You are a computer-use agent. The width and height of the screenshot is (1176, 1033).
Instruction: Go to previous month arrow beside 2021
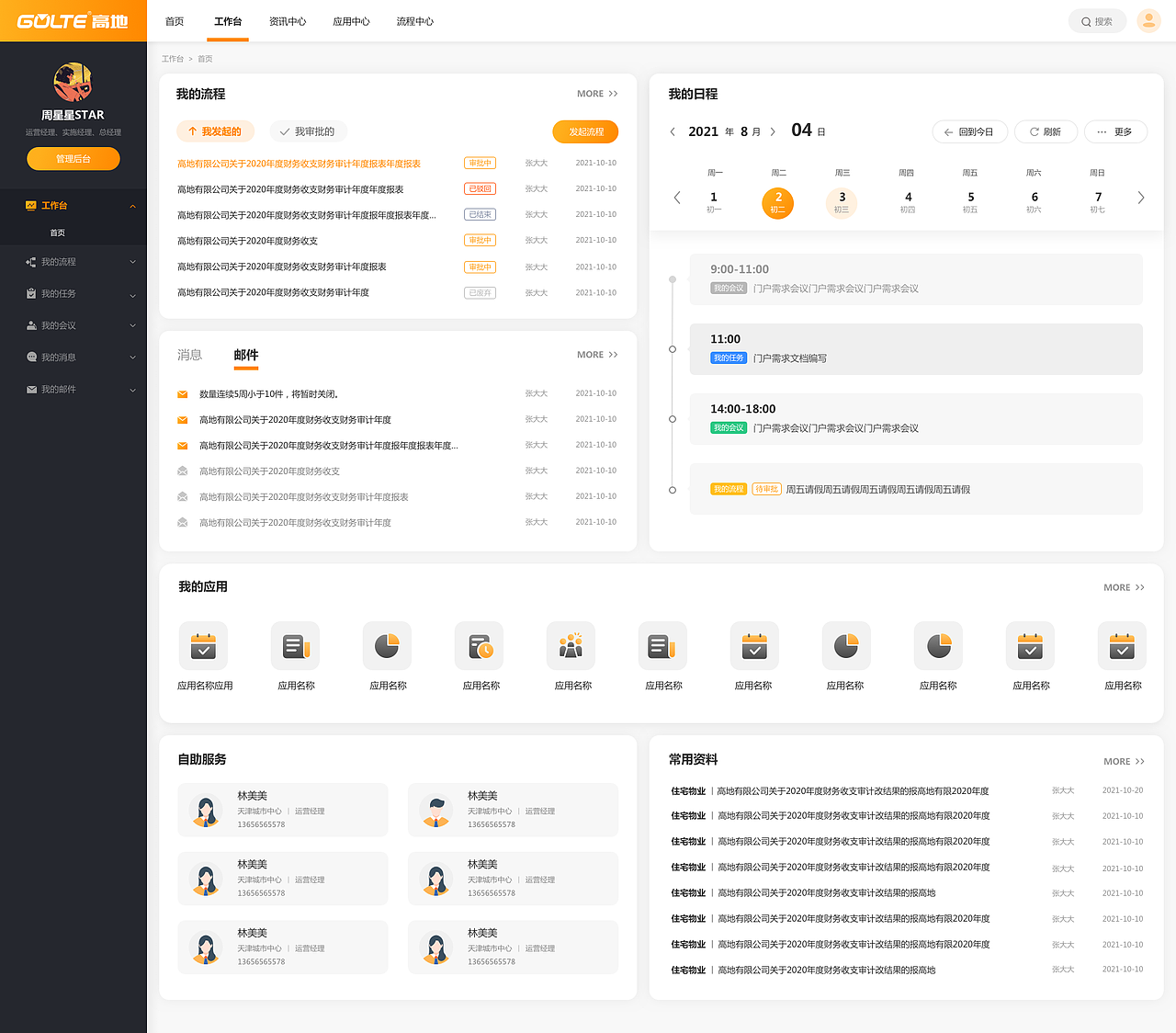click(673, 131)
